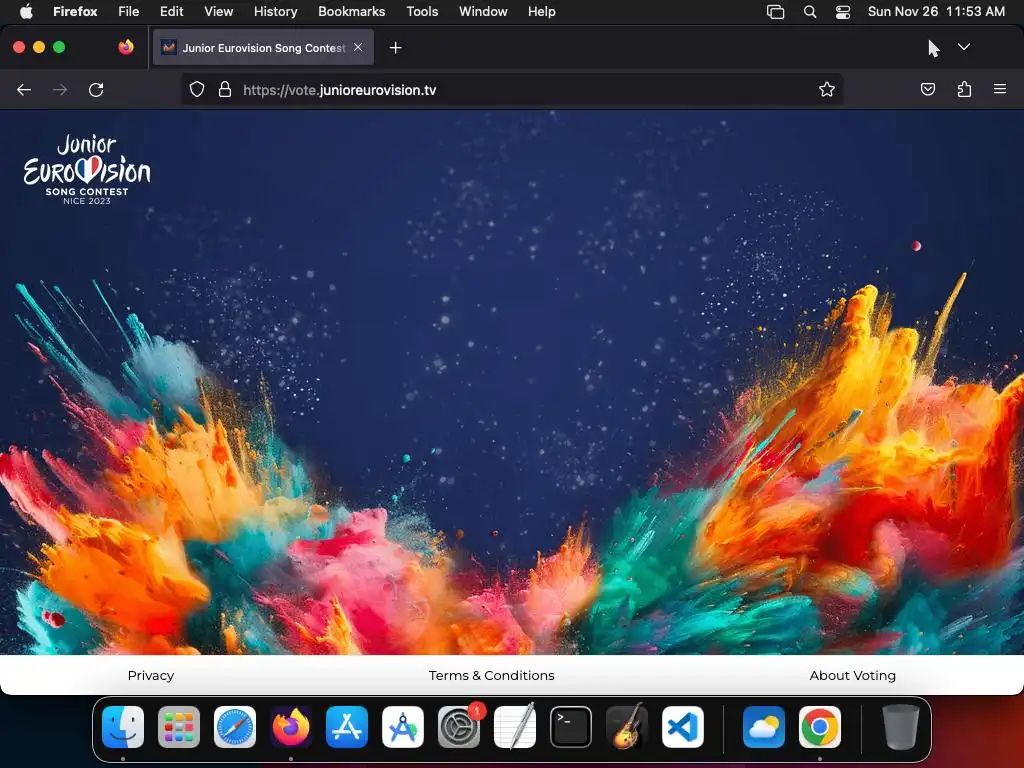
Task: Open the Firefox menu in menu bar
Action: click(x=75, y=11)
